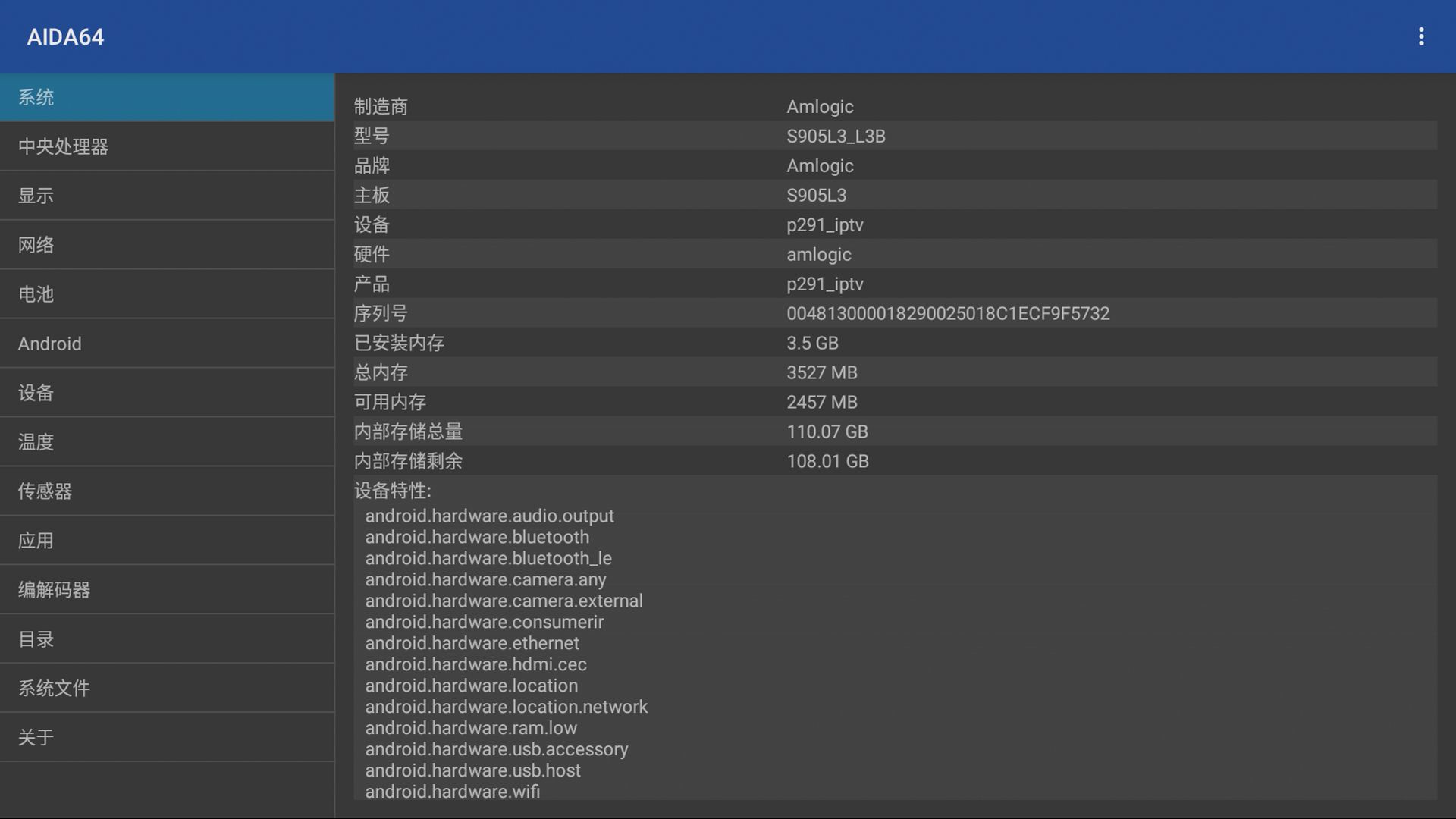The height and width of the screenshot is (819, 1456).
Task: Open the 电池 section
Action: click(x=167, y=294)
